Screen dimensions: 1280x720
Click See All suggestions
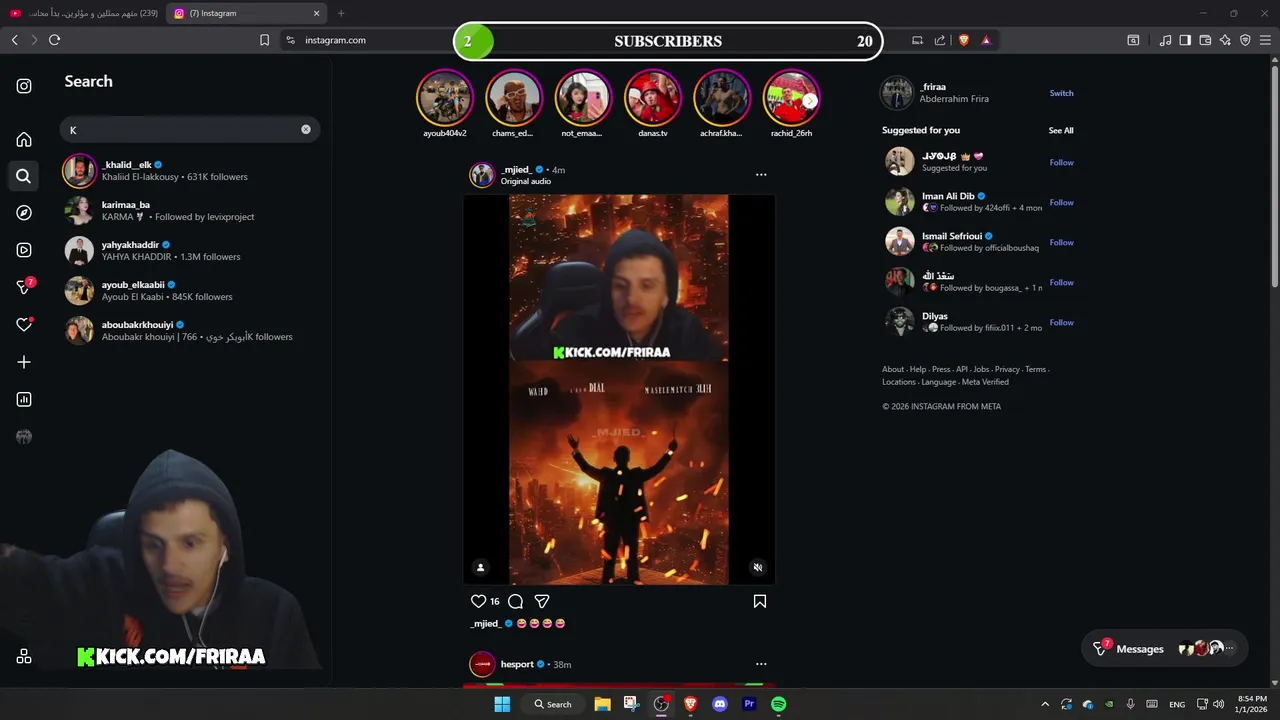pyautogui.click(x=1061, y=130)
